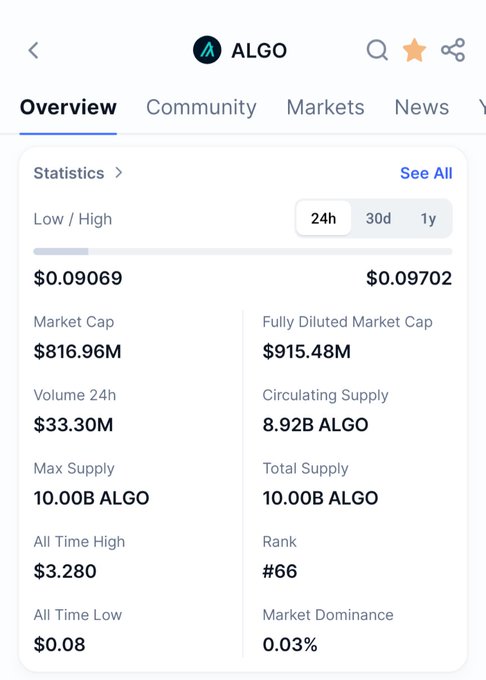Tap the ALGO title text

[x=259, y=51]
